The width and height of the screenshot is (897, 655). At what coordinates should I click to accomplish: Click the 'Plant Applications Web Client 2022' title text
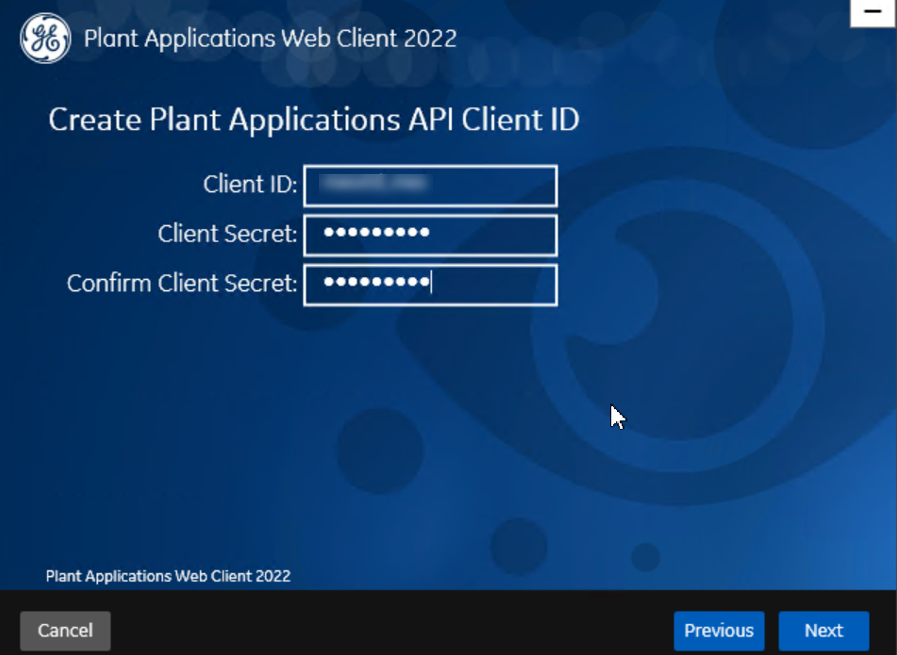(270, 39)
